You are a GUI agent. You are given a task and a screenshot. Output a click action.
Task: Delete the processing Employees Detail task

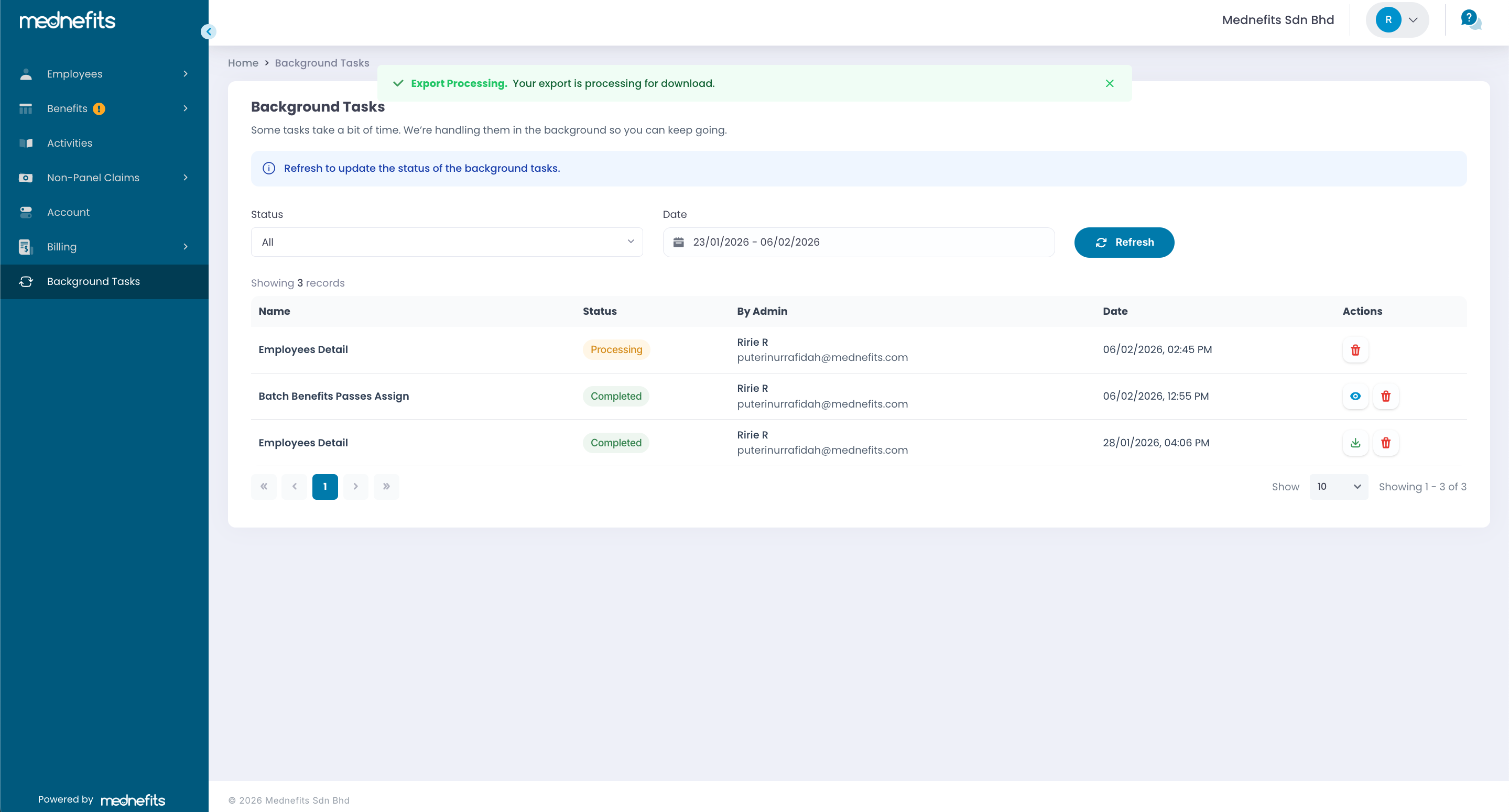point(1355,349)
